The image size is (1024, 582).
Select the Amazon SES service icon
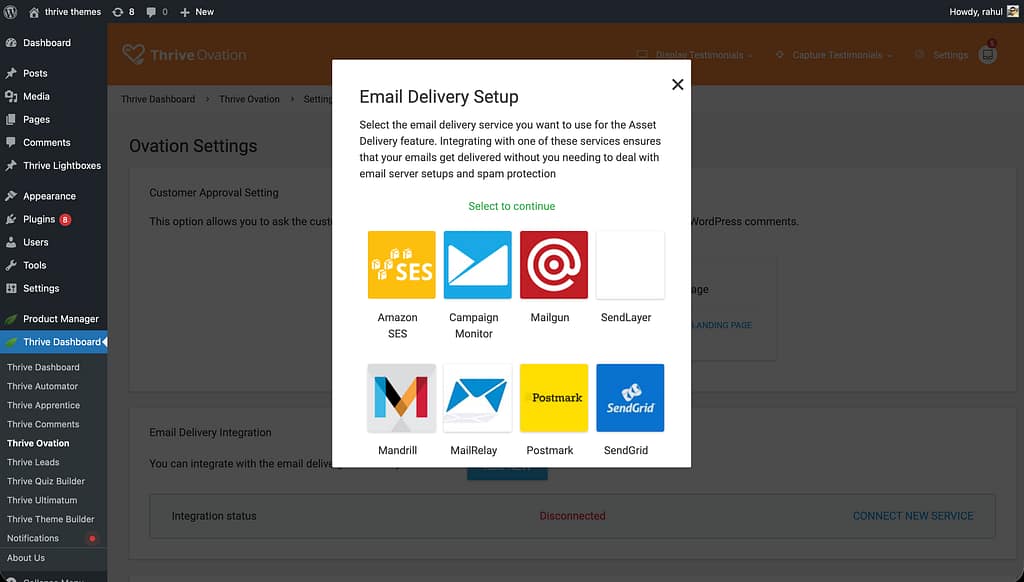401,265
